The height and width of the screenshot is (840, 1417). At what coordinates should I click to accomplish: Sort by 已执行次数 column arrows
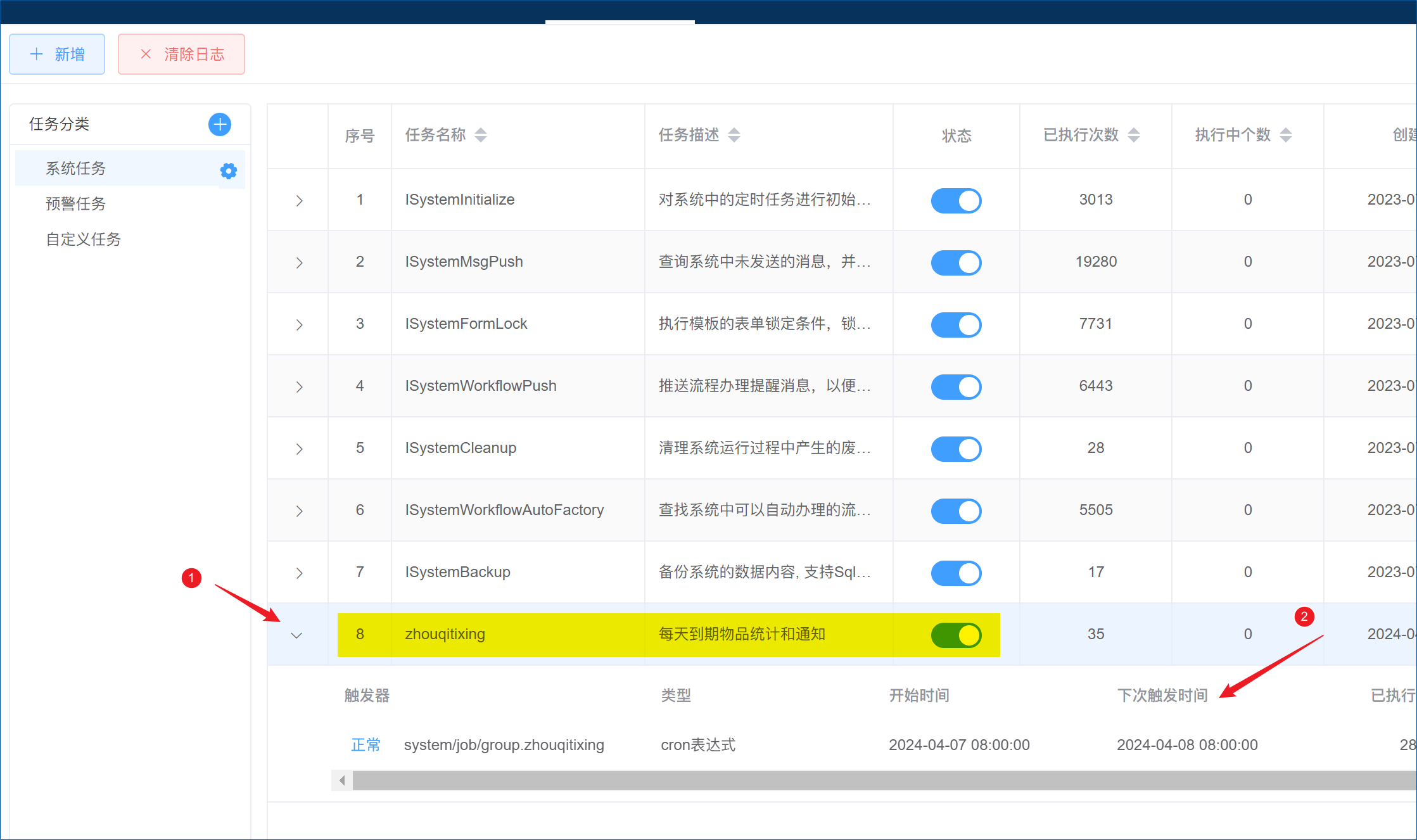click(x=1134, y=135)
